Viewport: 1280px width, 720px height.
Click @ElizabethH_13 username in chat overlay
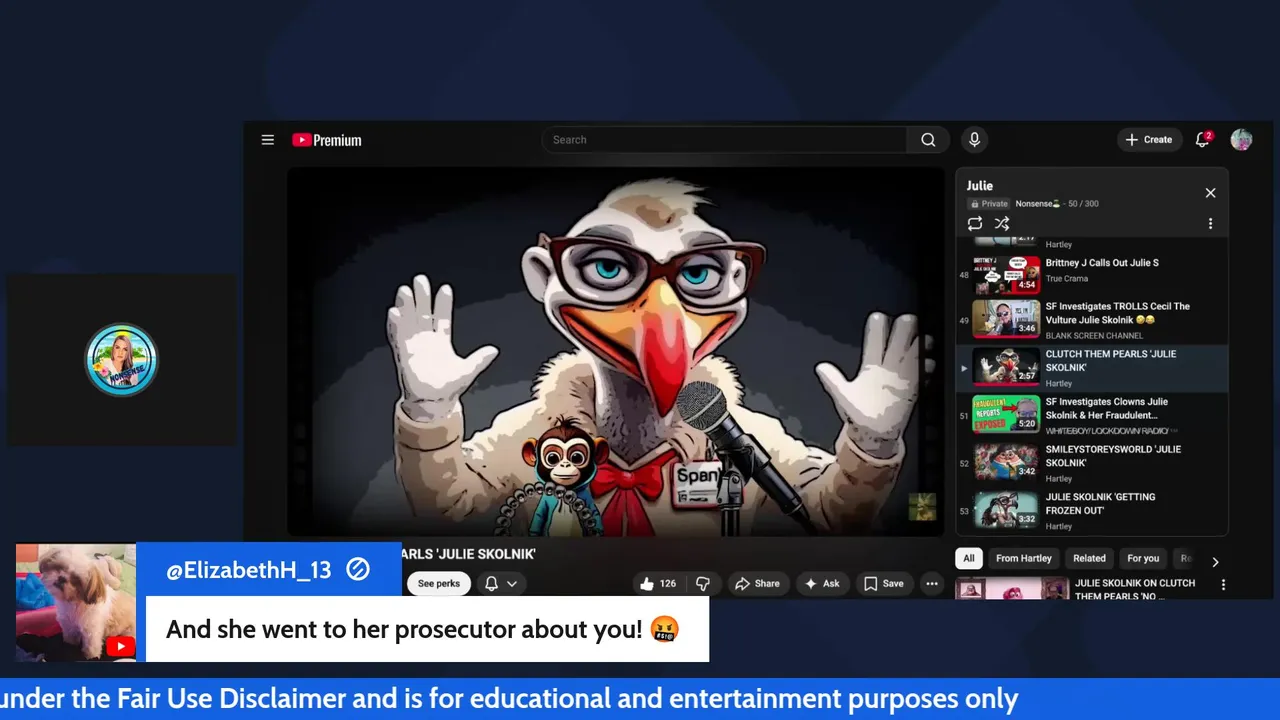click(248, 570)
